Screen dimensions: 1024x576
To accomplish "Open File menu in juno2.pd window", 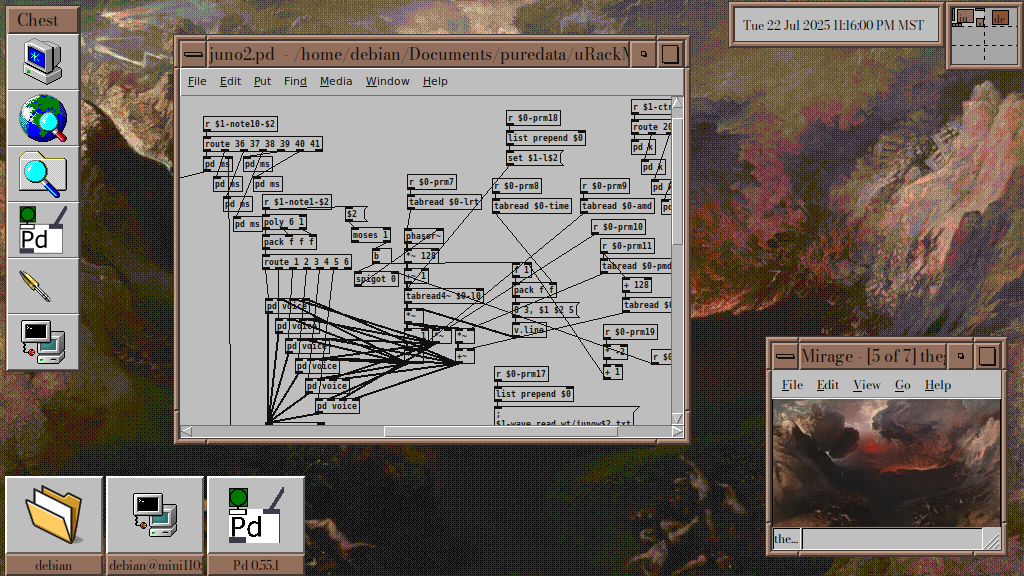I will (197, 81).
